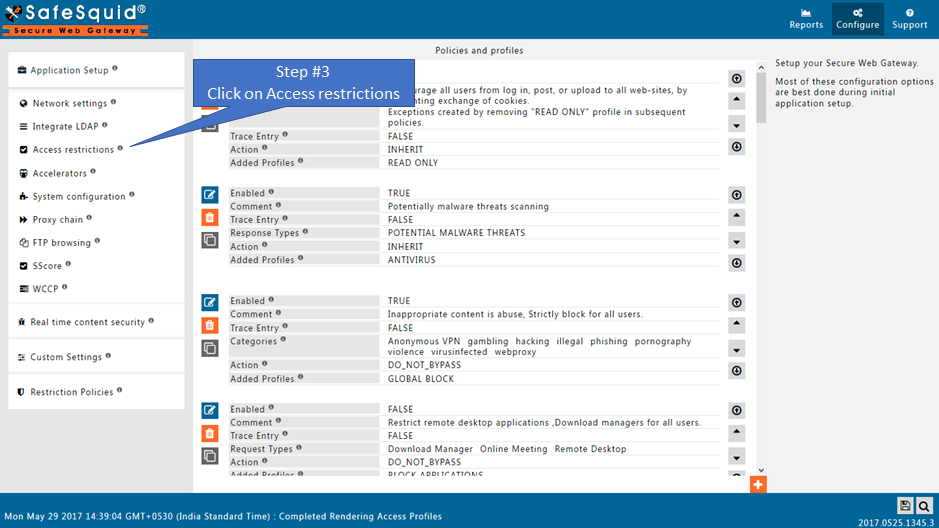Edit the GLOBAL BLOCK policy entry
939x528 pixels.
210,302
